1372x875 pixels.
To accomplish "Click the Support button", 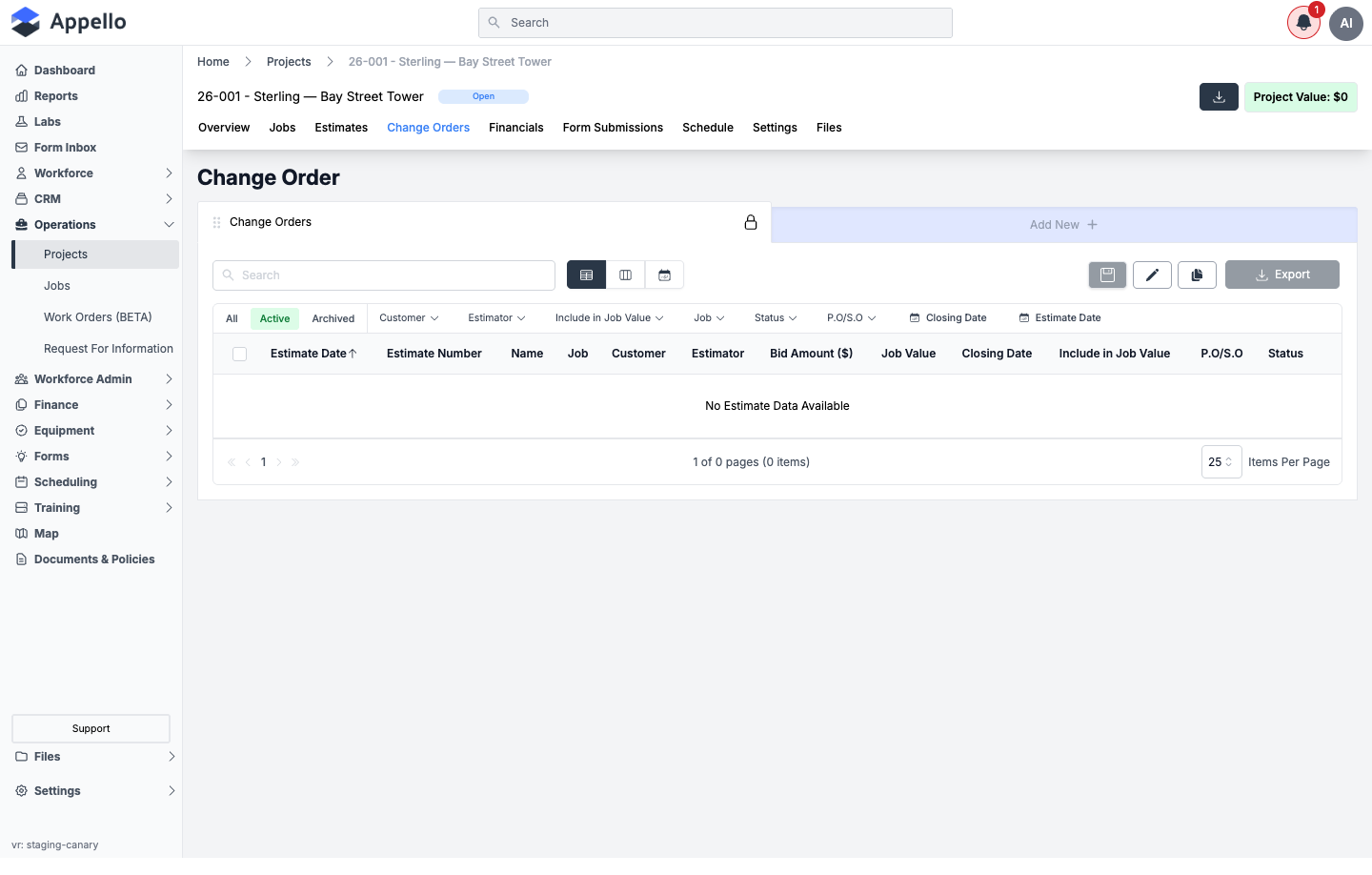I will pyautogui.click(x=91, y=728).
